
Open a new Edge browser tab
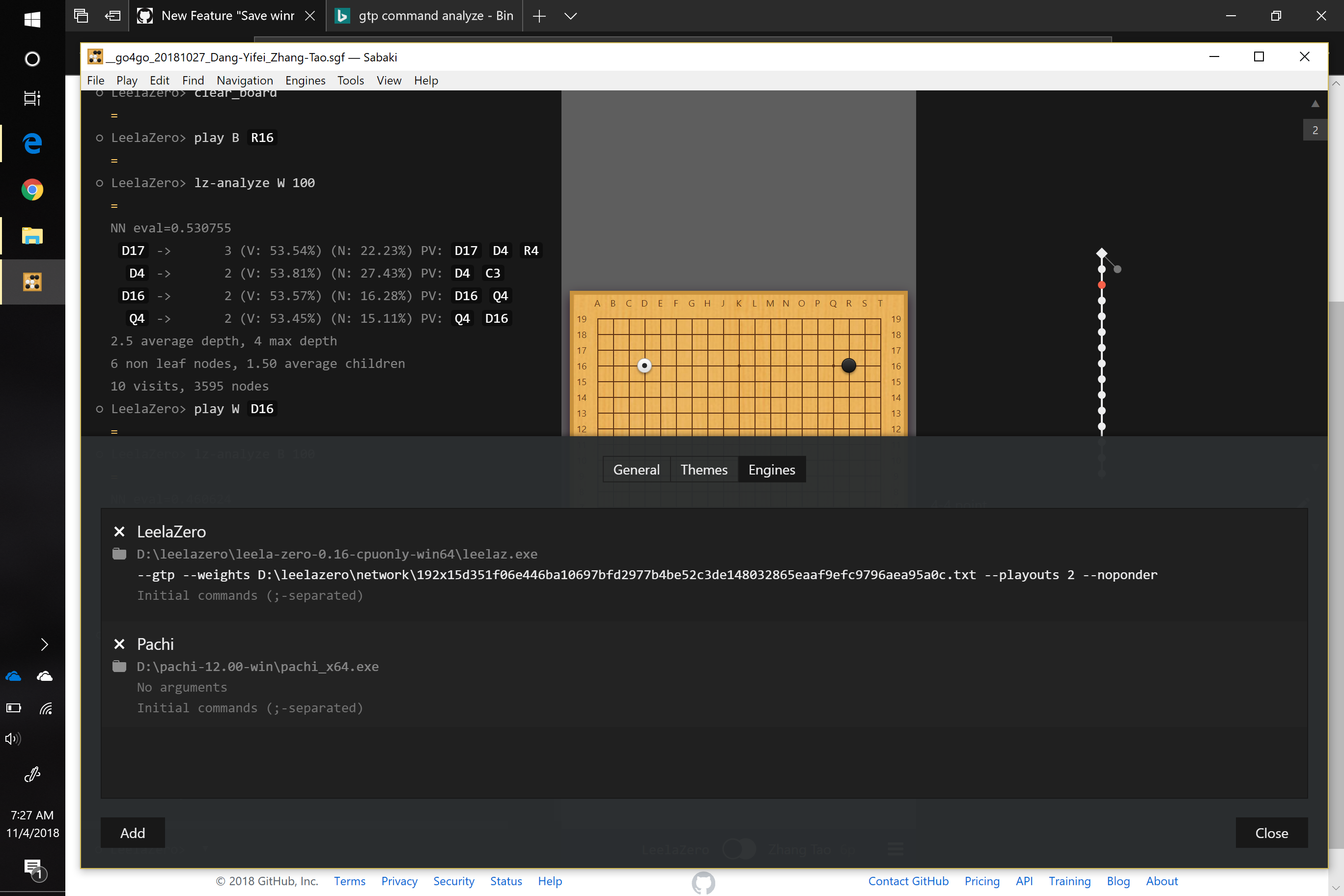pos(539,16)
